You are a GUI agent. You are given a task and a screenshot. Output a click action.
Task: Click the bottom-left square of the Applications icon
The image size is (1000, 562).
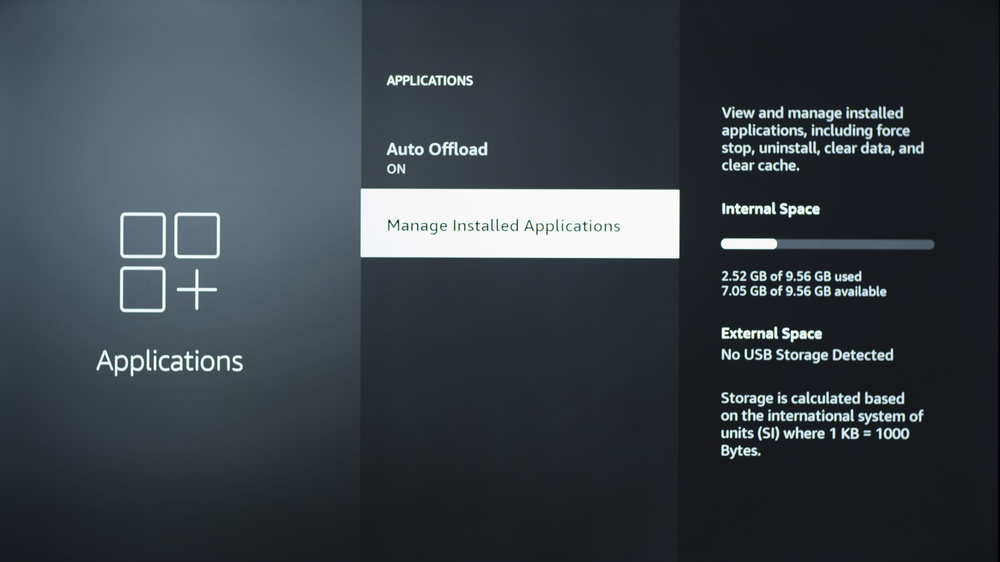(x=142, y=290)
